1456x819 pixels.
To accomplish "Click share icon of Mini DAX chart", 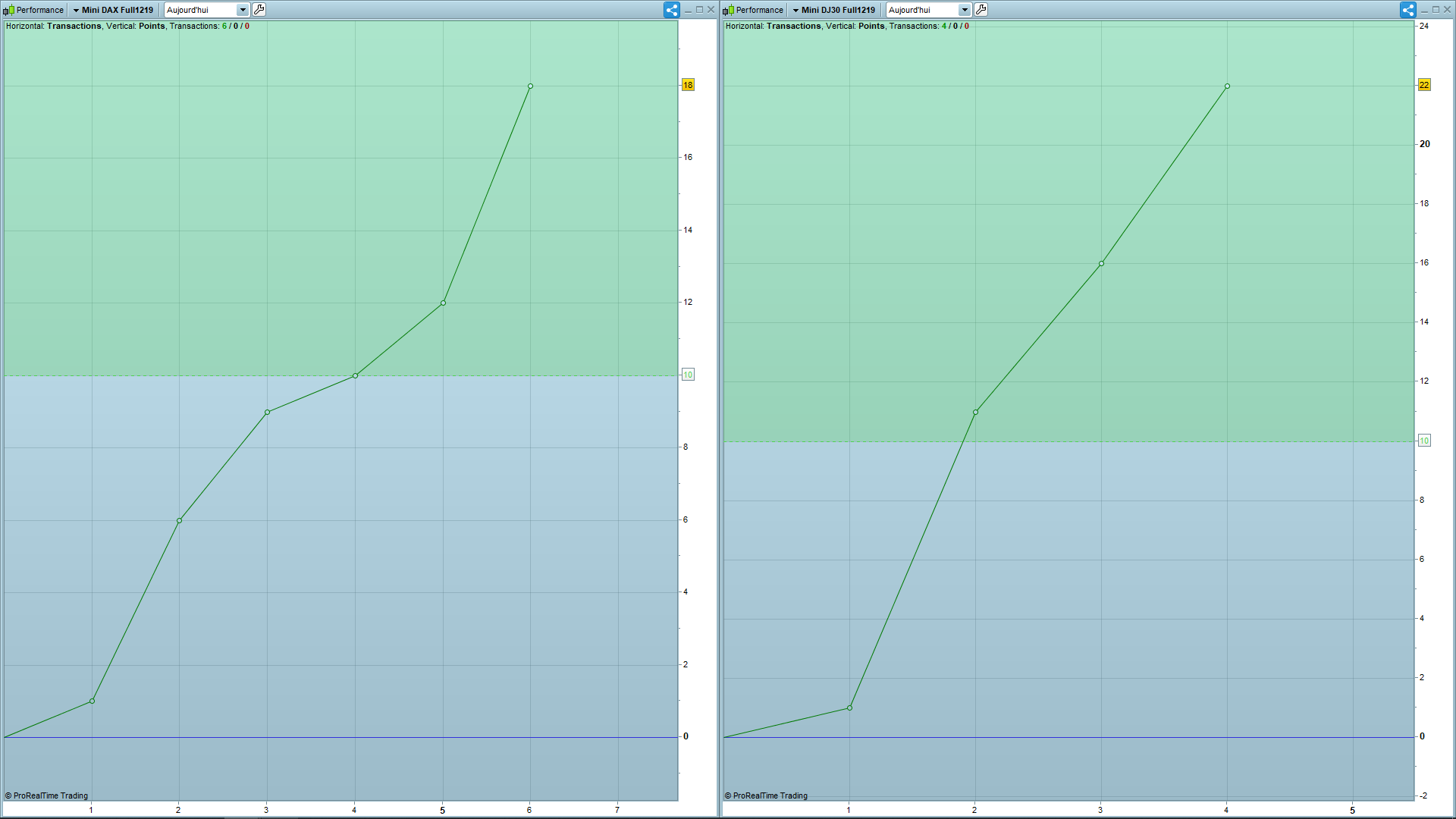I will point(671,10).
